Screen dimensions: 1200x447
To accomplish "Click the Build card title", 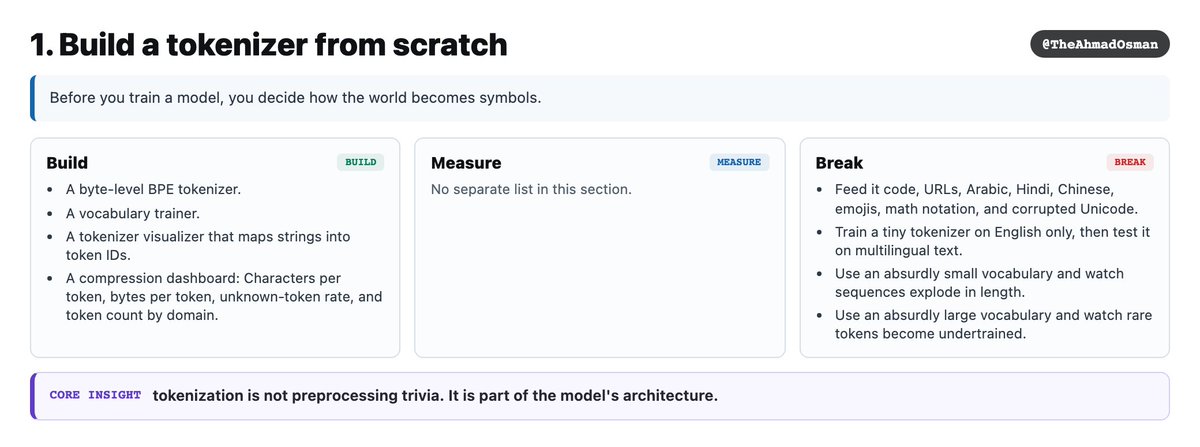I will [67, 163].
